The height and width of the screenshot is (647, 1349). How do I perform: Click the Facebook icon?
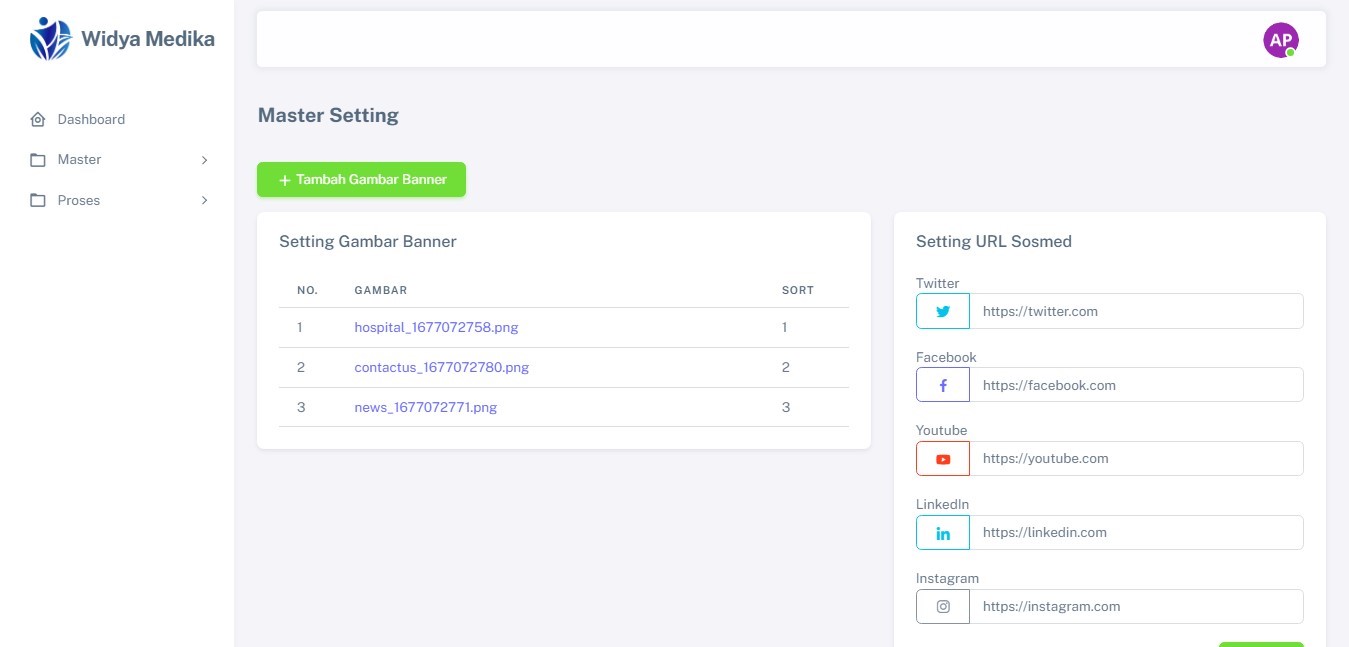click(942, 385)
